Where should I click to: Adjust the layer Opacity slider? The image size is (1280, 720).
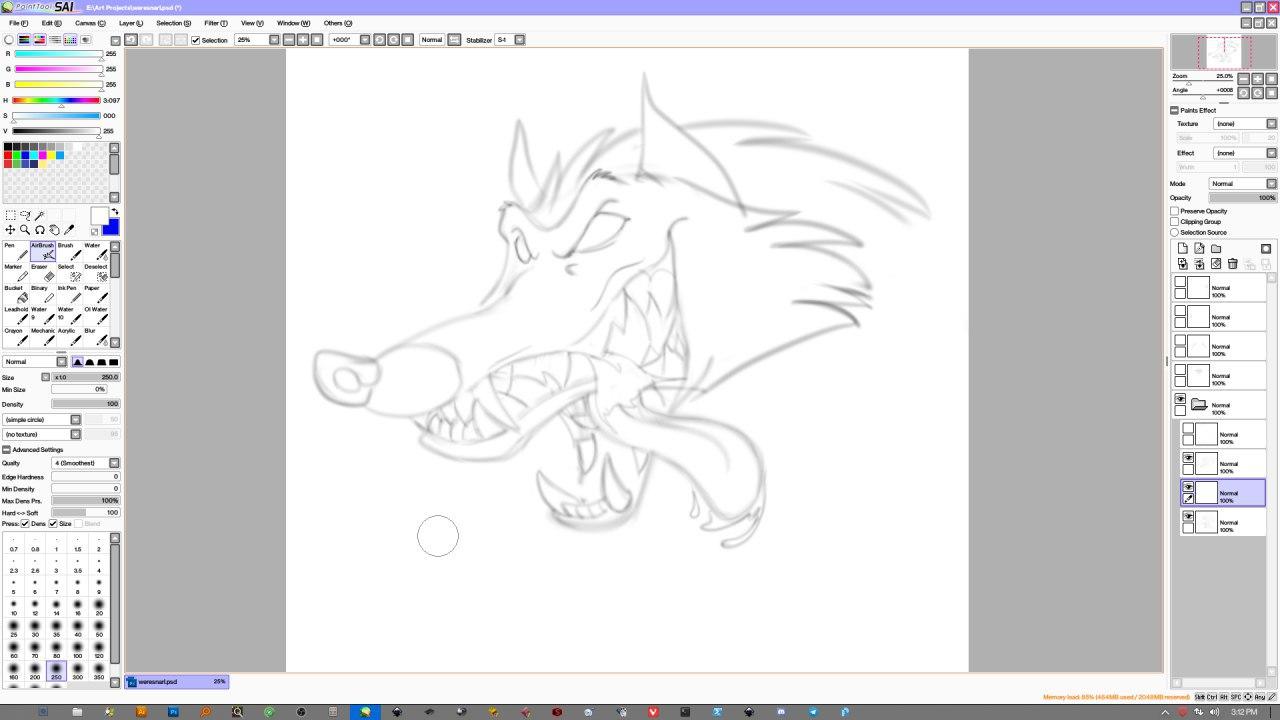1243,198
